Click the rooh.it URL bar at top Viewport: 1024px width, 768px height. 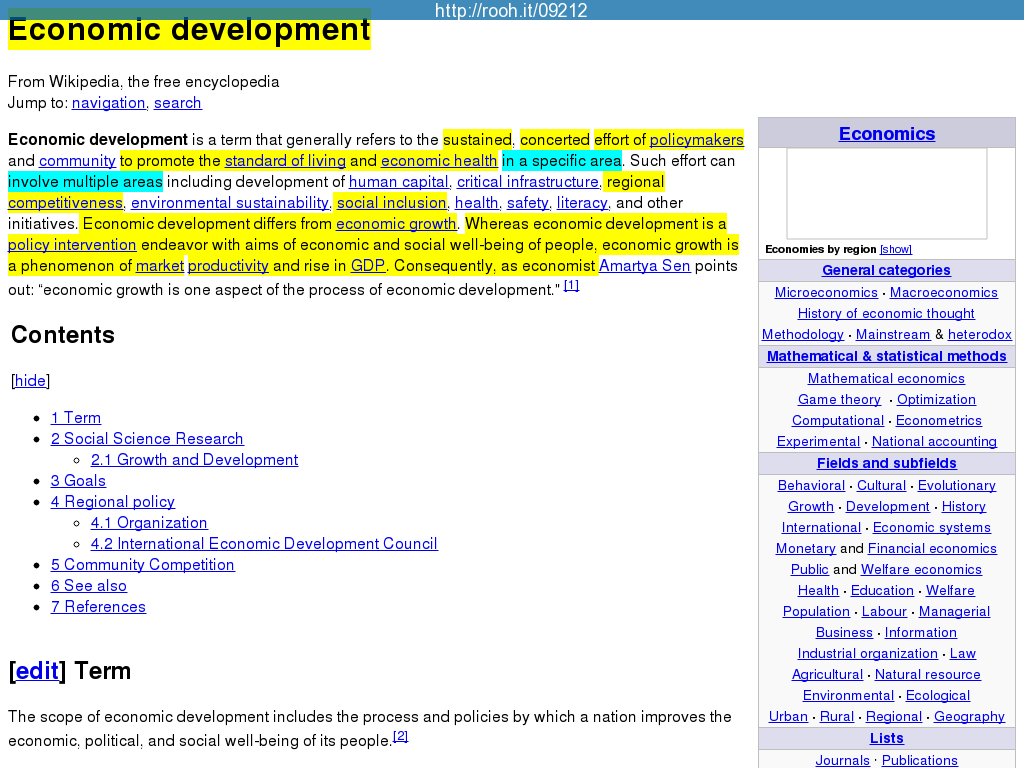click(x=511, y=11)
